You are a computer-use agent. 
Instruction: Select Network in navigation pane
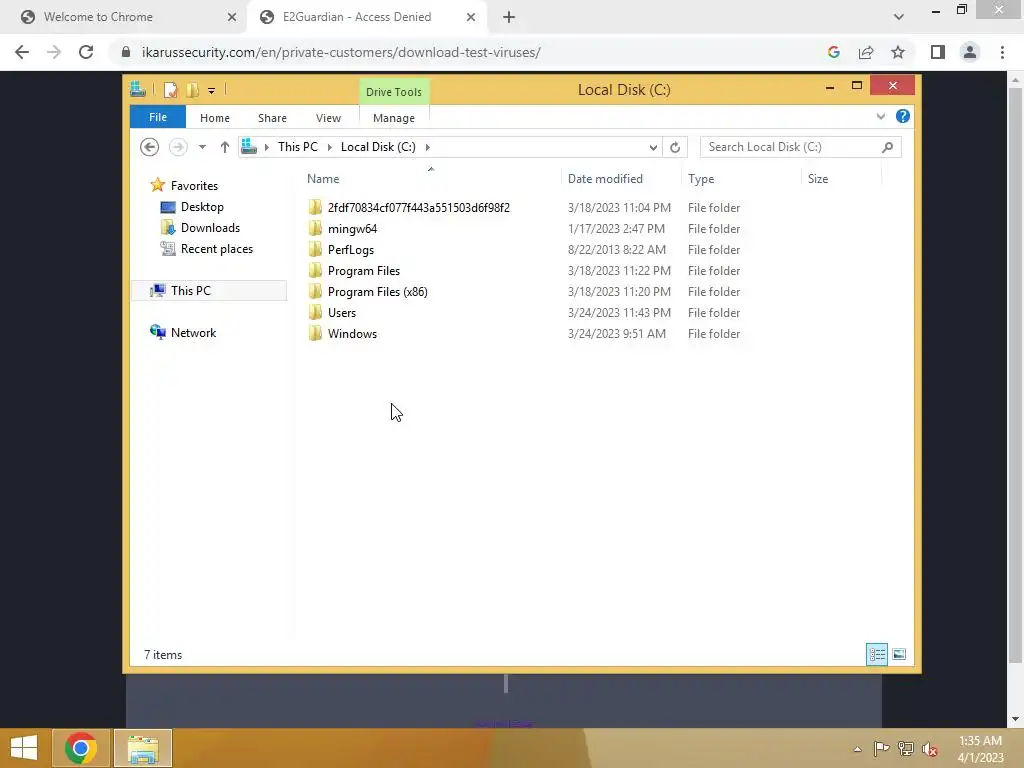[x=193, y=332]
